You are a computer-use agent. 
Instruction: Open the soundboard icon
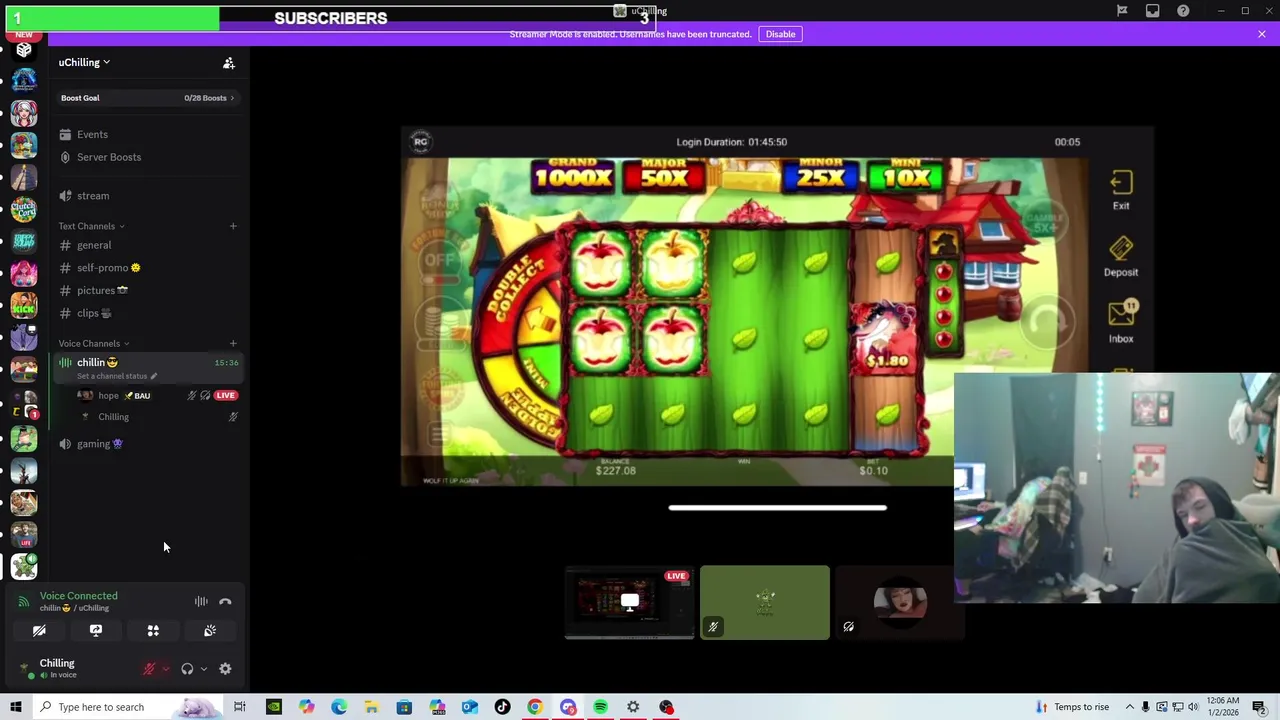pos(210,631)
